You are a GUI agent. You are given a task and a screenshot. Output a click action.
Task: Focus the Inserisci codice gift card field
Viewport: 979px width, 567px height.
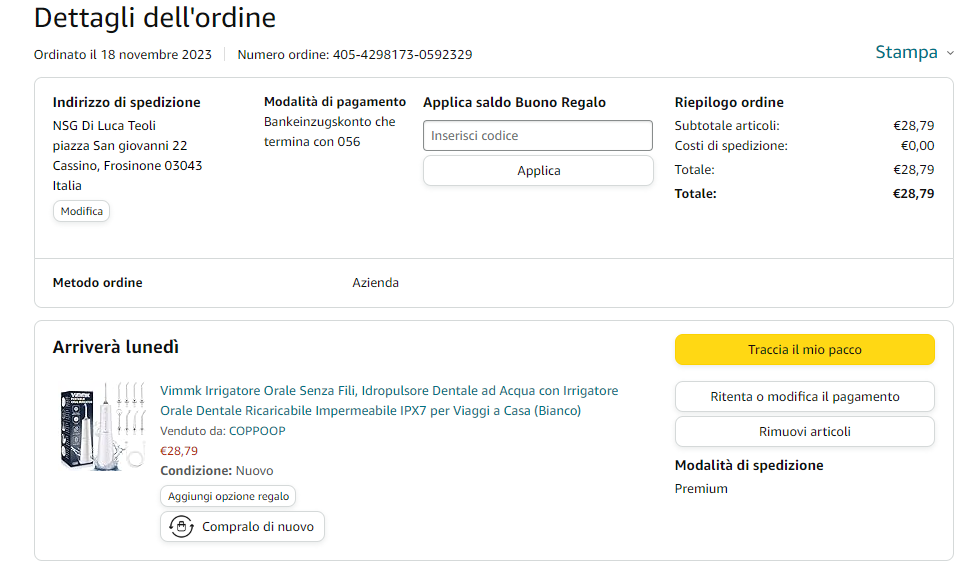click(537, 136)
